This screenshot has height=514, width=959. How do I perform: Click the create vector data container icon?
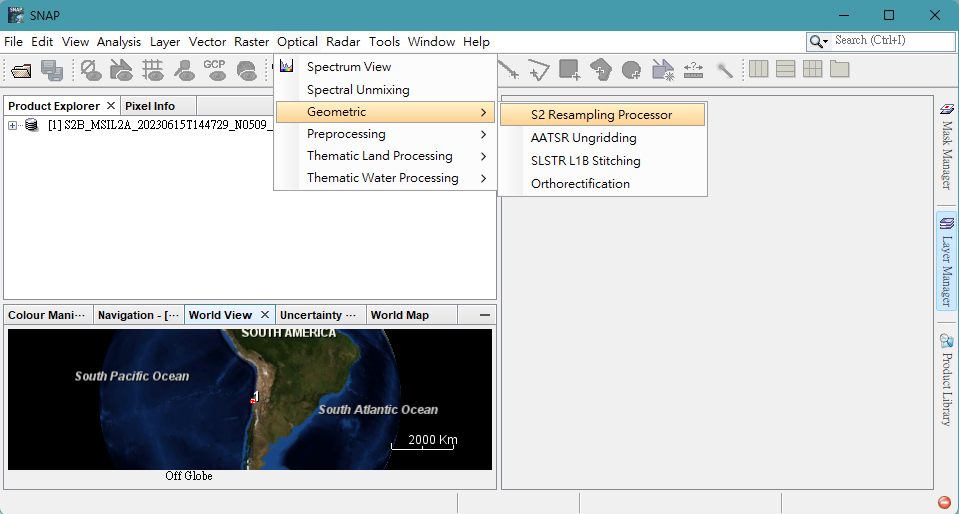click(662, 70)
